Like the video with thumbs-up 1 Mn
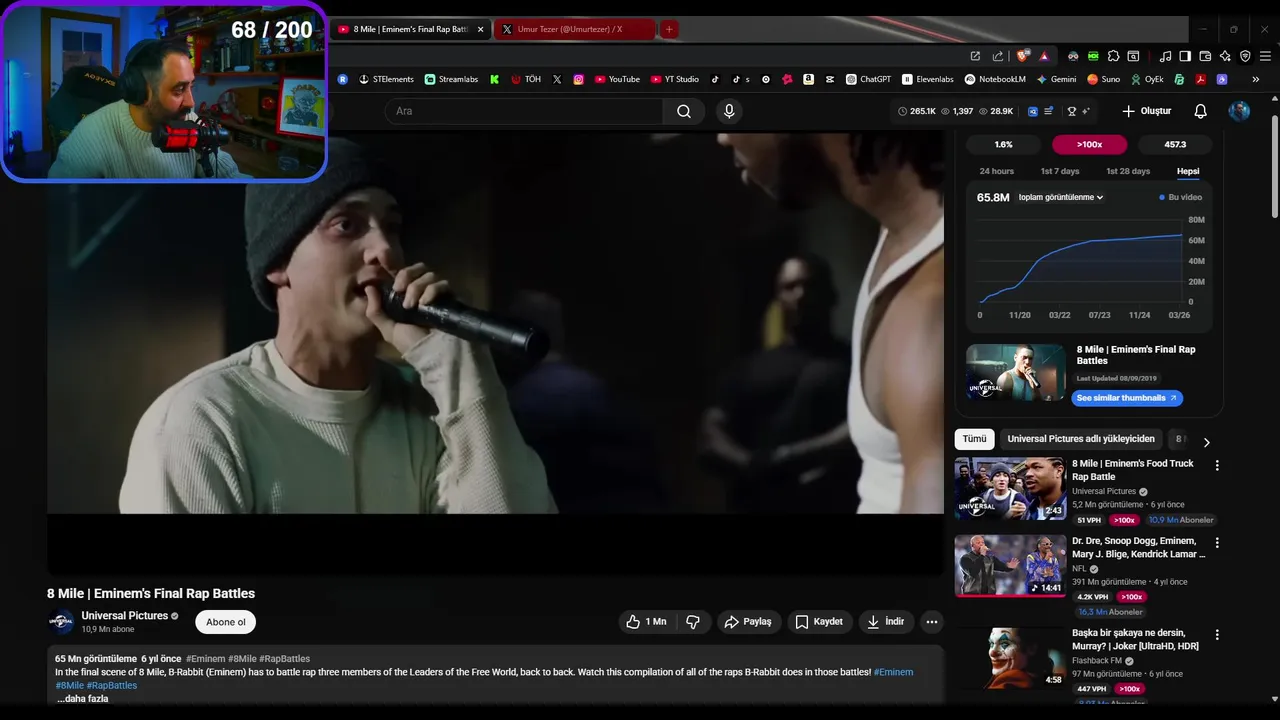Viewport: 1280px width, 720px height. coord(646,622)
